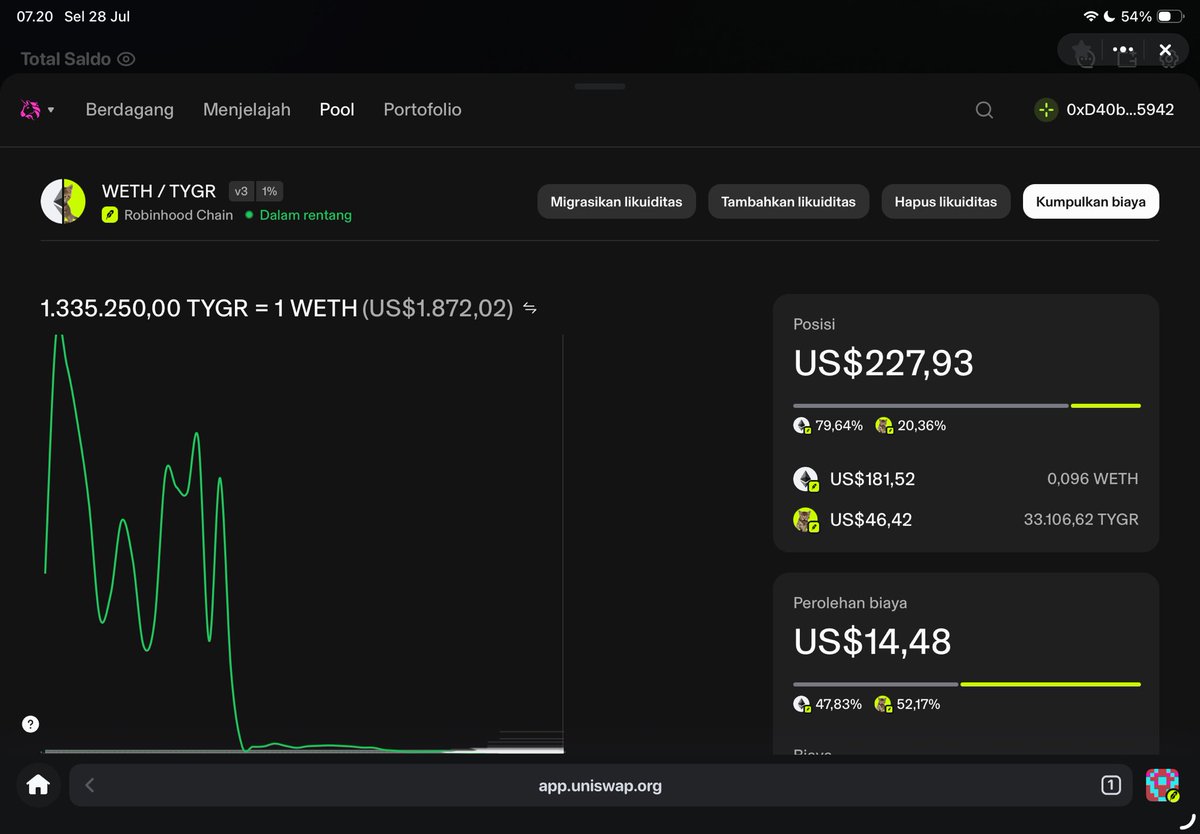
Task: Click the WETH token icon beside US$181,52
Action: click(806, 479)
